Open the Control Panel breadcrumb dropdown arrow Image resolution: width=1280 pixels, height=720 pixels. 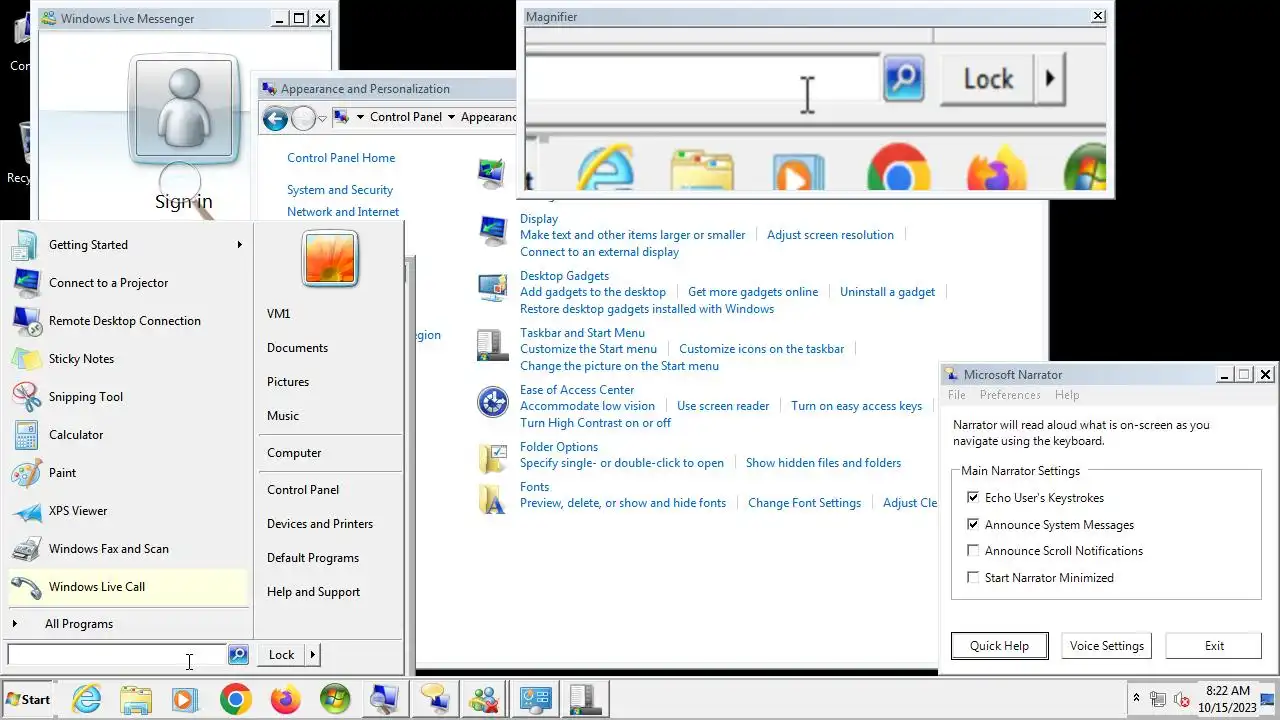pyautogui.click(x=451, y=117)
